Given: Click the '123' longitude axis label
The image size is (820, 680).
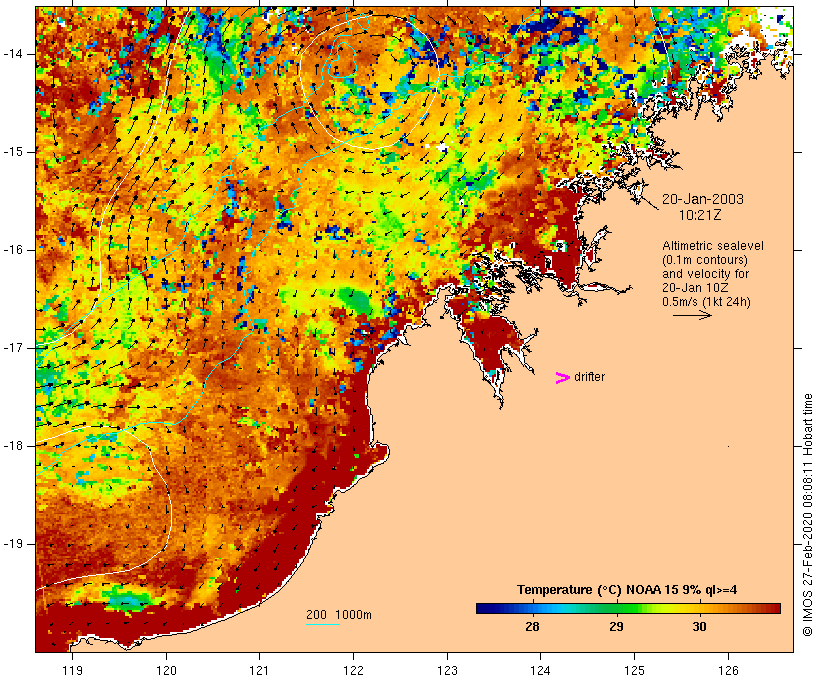Looking at the screenshot, I should (447, 670).
